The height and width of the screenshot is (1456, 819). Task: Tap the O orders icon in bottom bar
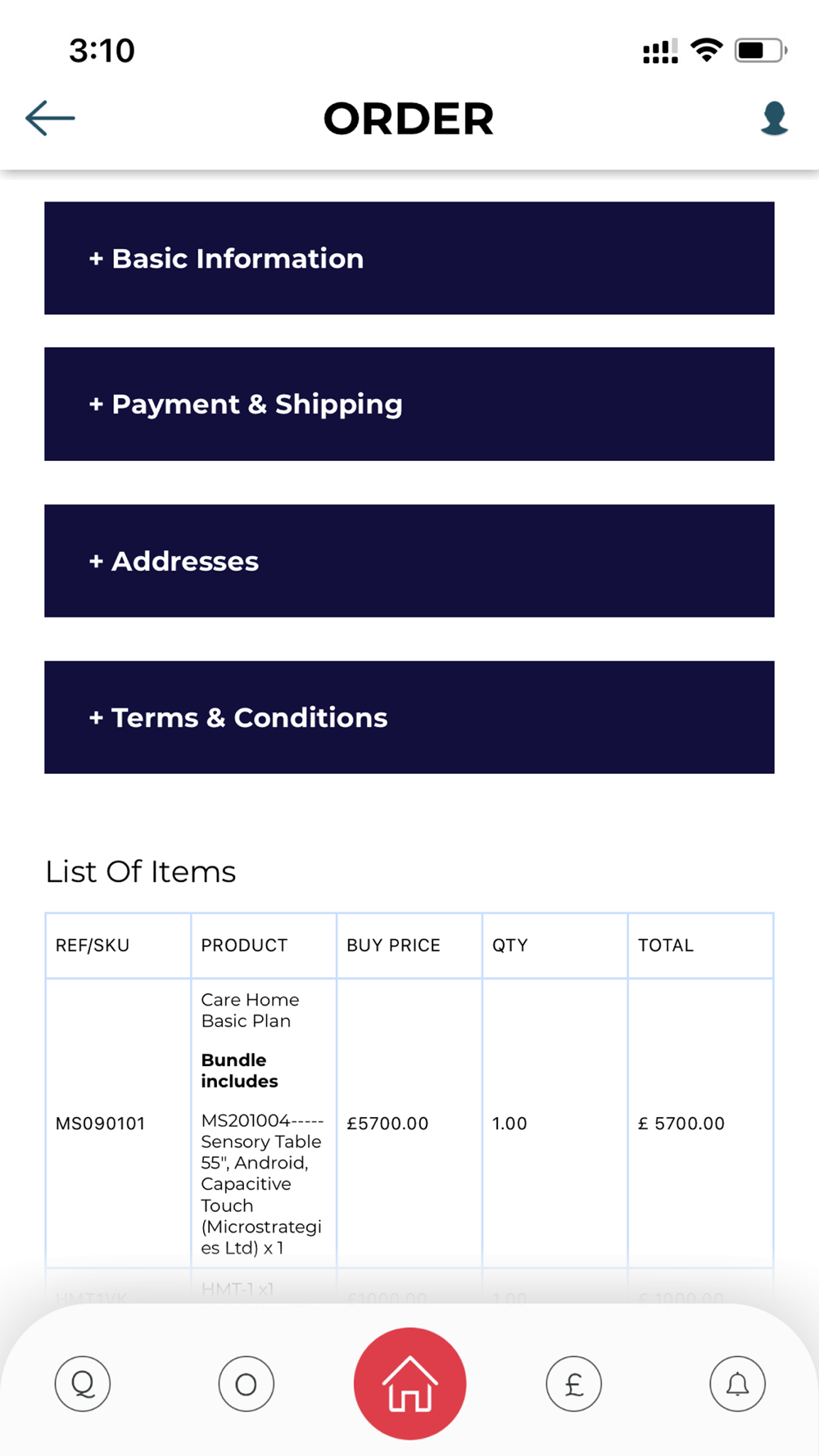(x=247, y=1384)
